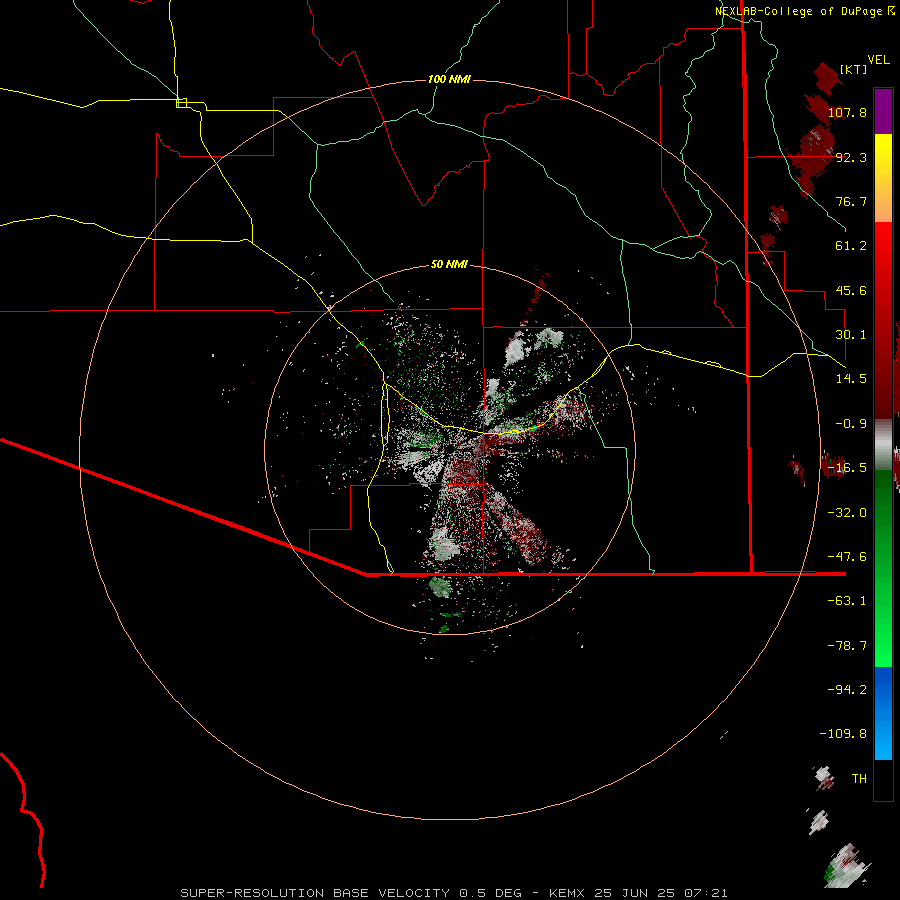Click the 92.3 velocity scale value

(851, 157)
